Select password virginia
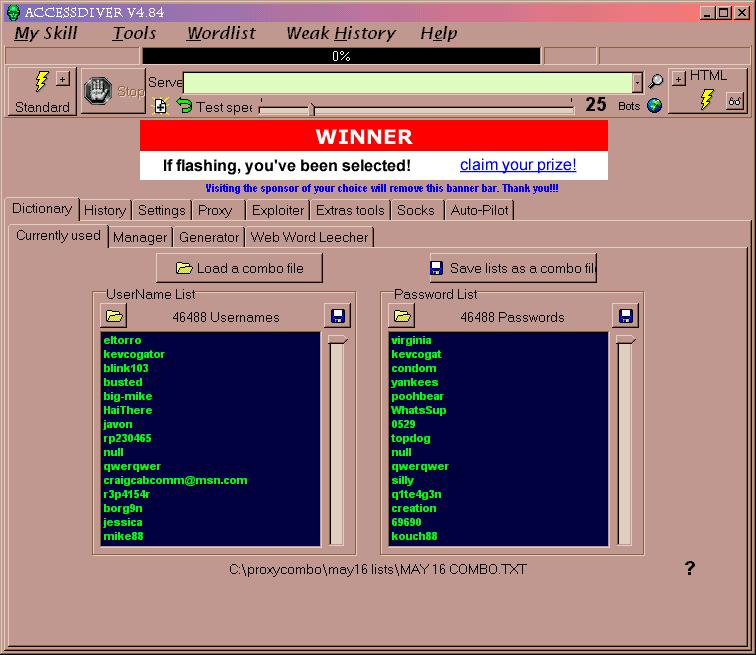Image resolution: width=756 pixels, height=655 pixels. 411,340
